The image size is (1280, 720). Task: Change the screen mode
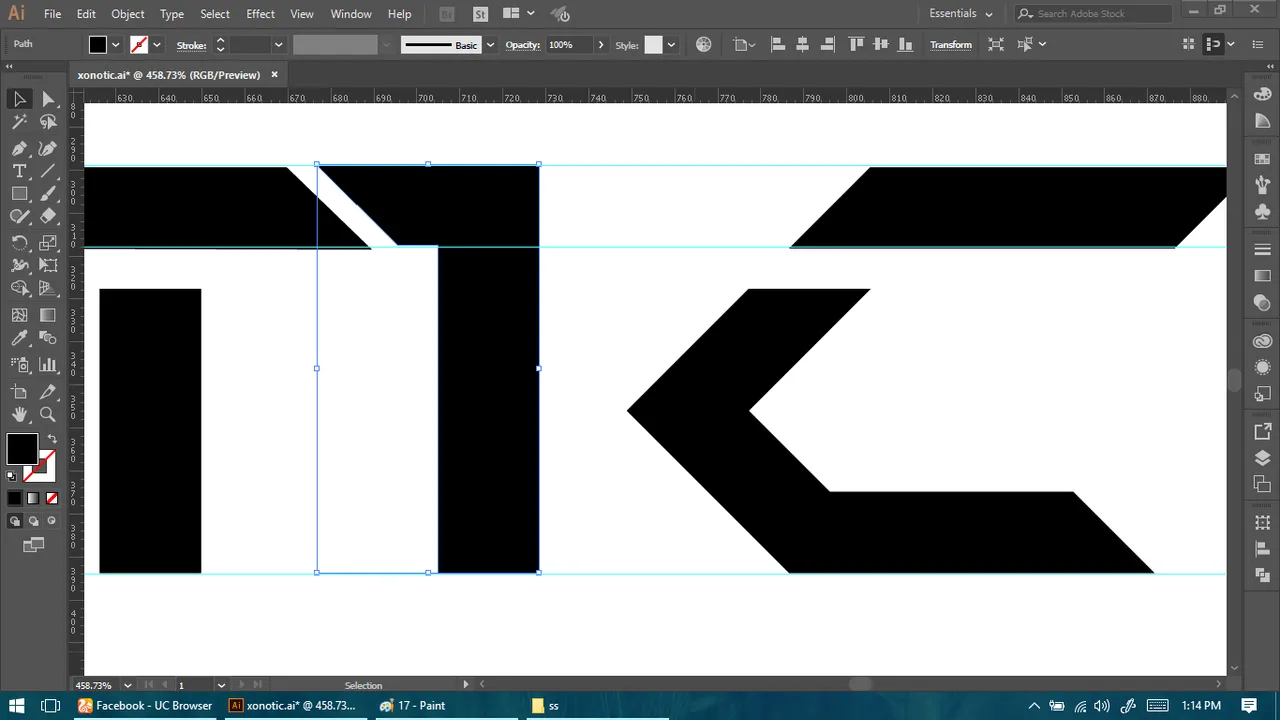[x=34, y=545]
